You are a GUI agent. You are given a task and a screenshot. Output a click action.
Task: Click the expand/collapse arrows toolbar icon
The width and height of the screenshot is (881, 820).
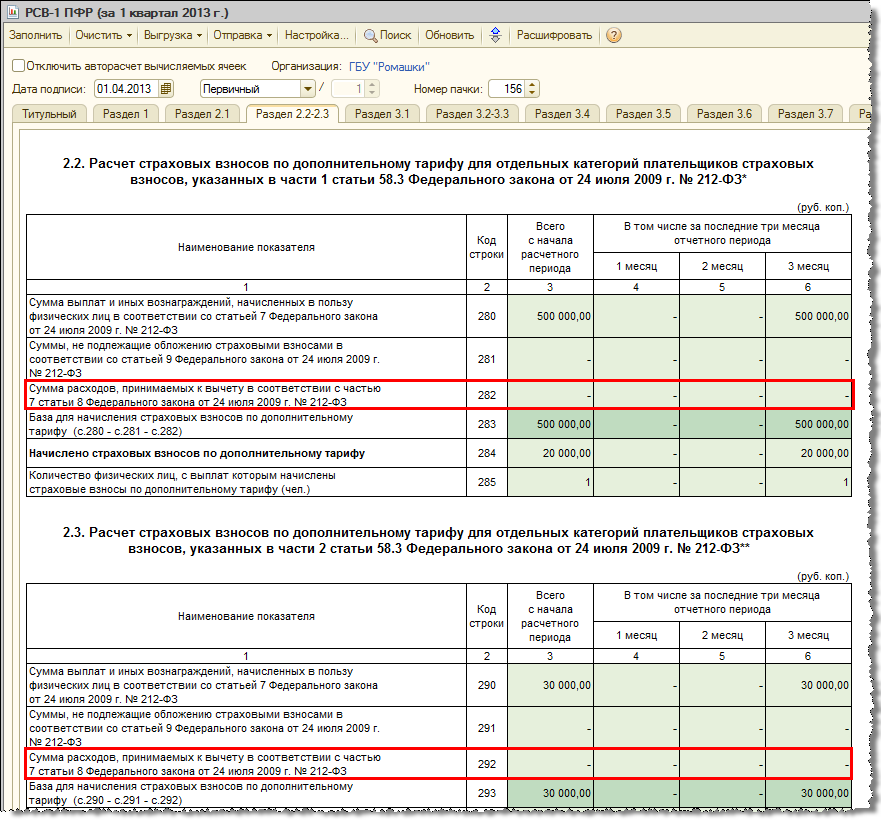(x=495, y=35)
